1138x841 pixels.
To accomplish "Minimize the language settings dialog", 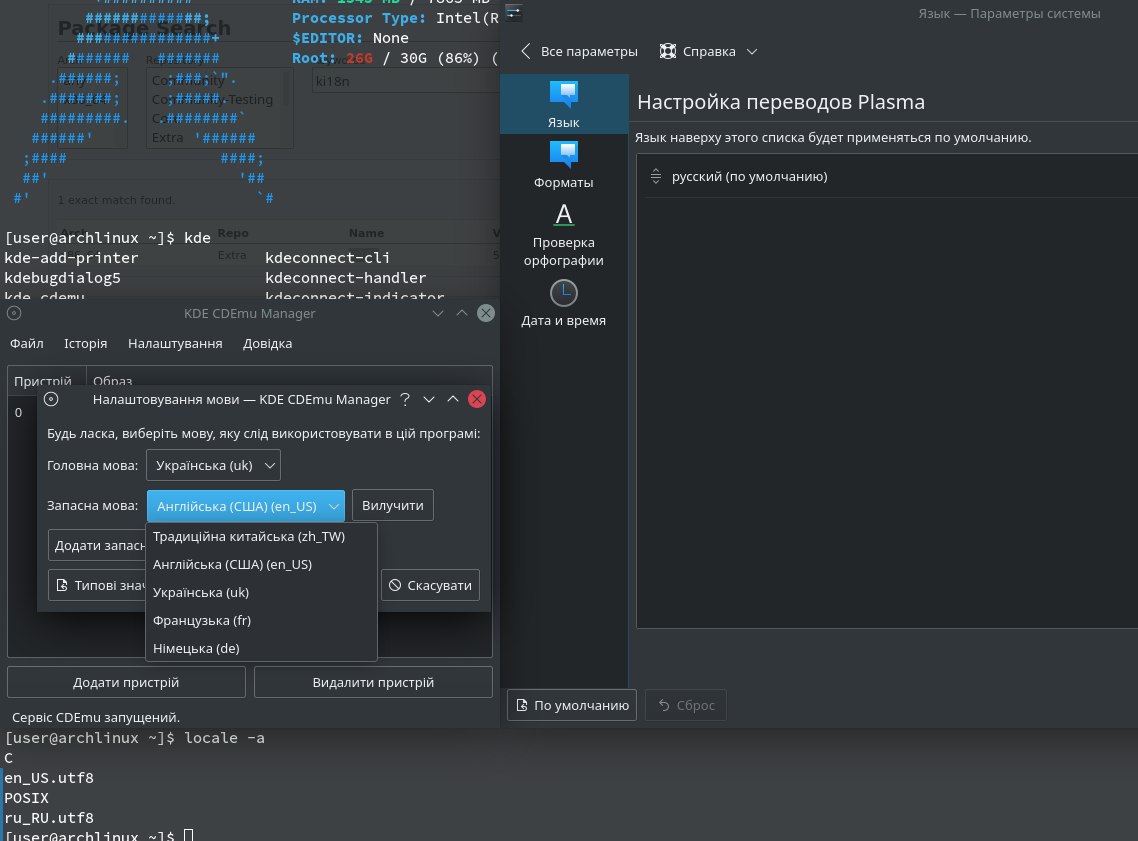I will coord(429,399).
